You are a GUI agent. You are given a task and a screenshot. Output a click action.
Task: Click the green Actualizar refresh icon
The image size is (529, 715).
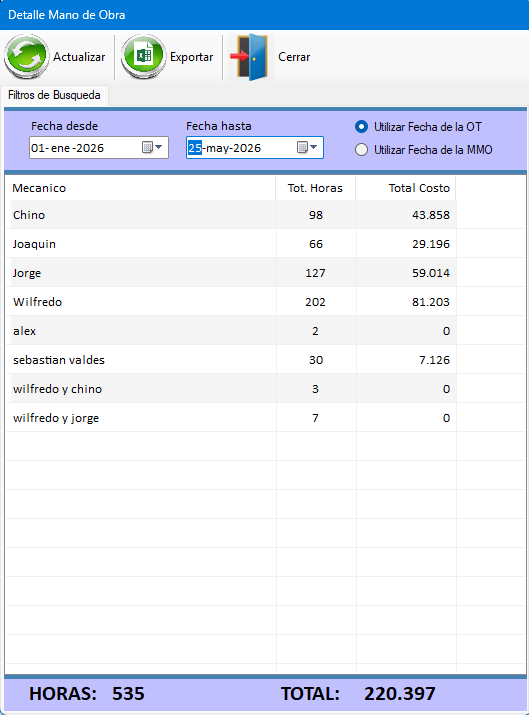click(x=26, y=57)
